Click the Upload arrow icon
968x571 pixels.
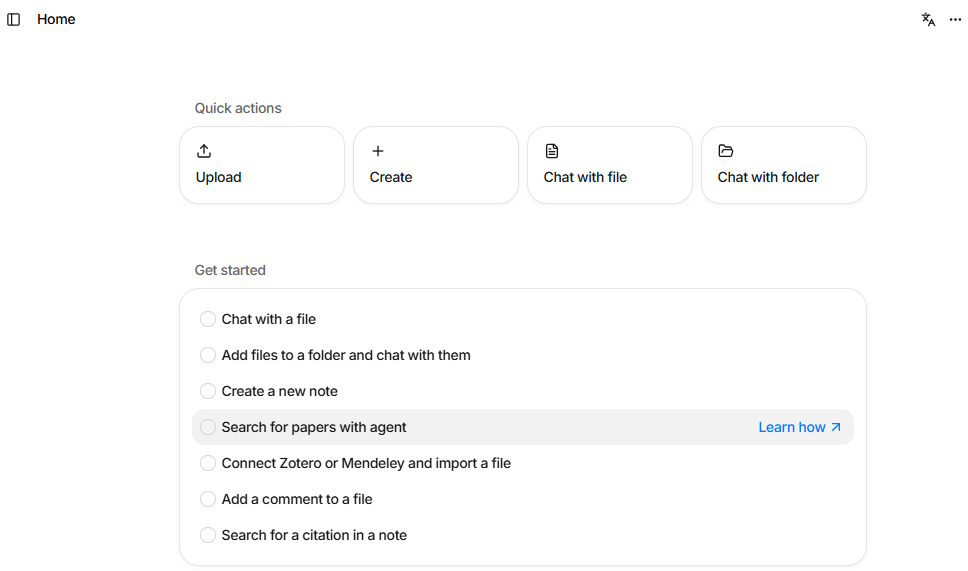(204, 151)
